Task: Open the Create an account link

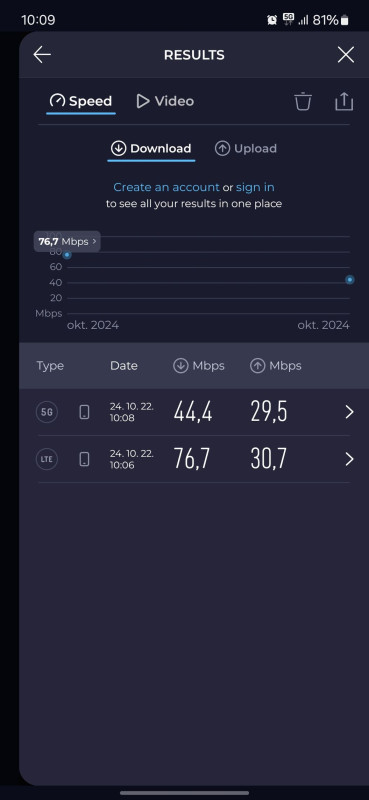Action: (166, 187)
